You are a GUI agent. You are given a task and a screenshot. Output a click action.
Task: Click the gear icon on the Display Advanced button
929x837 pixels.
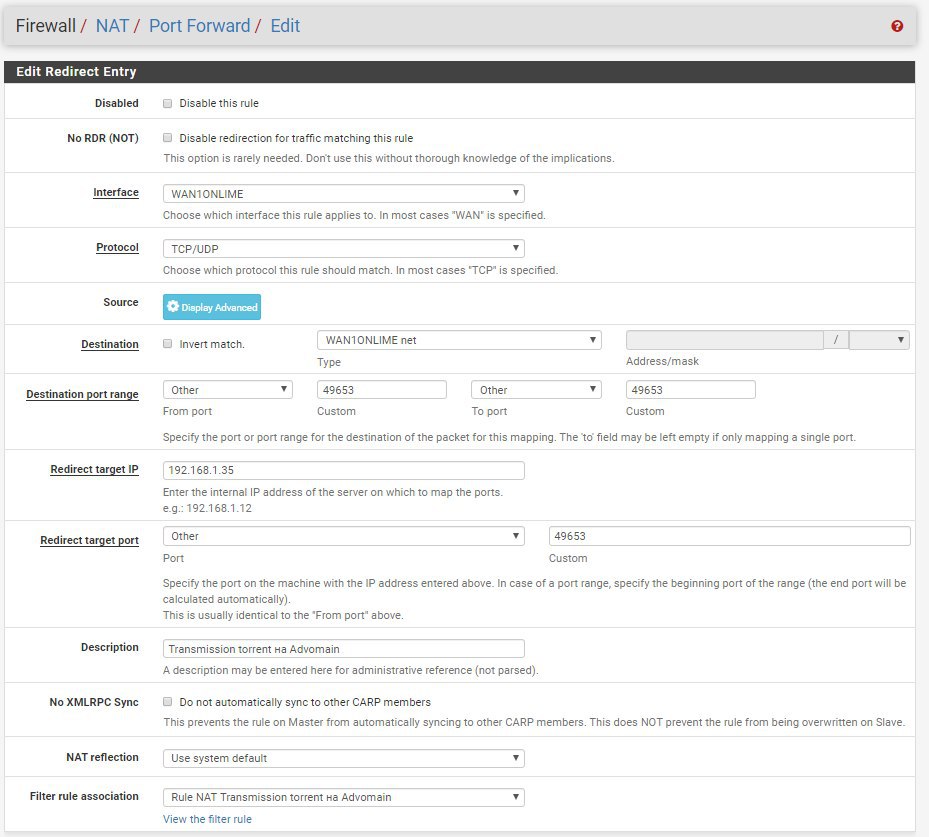[172, 306]
